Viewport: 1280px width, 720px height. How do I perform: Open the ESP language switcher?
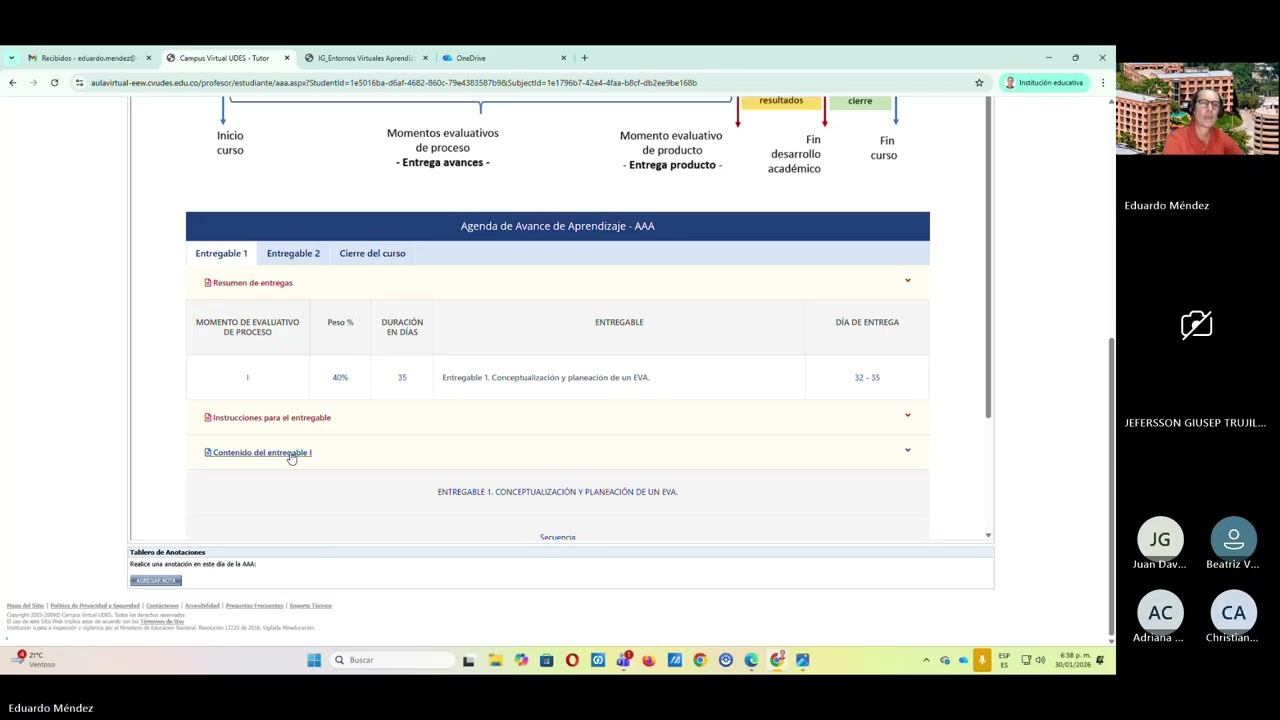pos(1004,660)
